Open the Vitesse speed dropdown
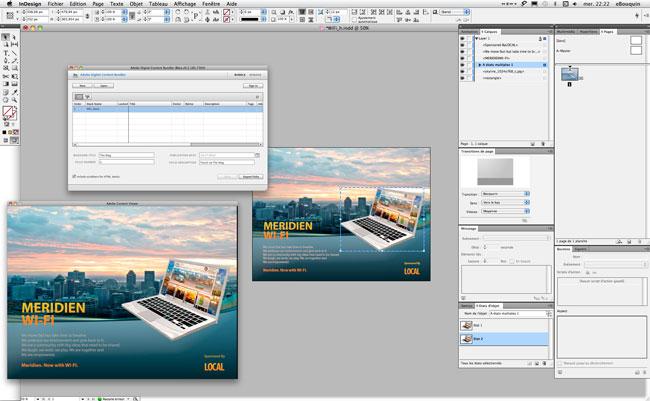This screenshot has width=650, height=401. 505,211
